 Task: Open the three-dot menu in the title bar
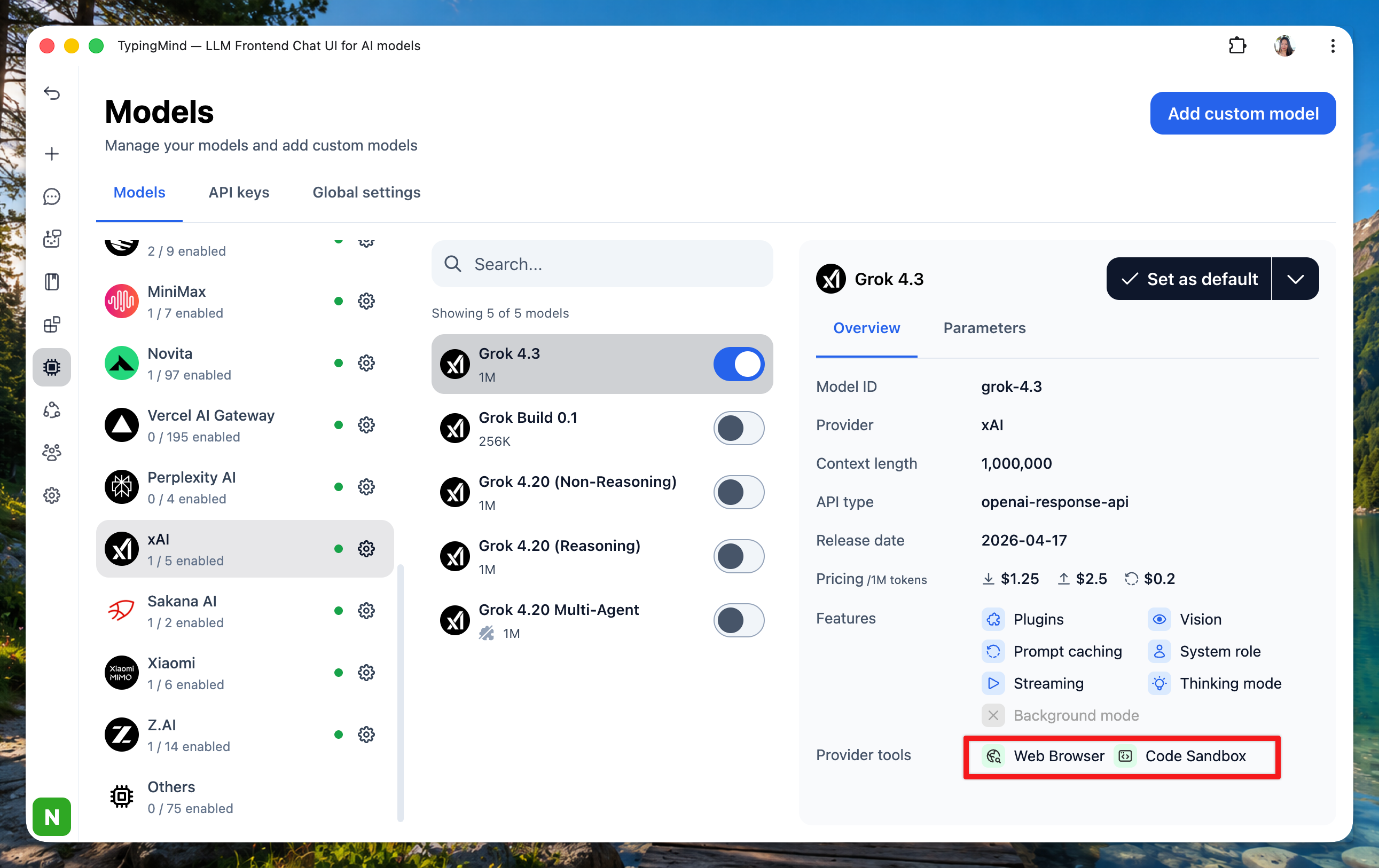[1333, 46]
